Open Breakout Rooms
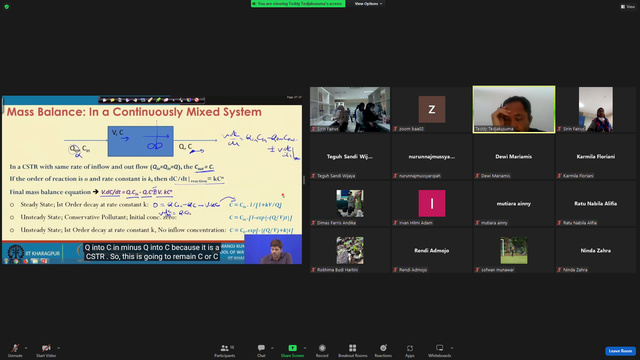The height and width of the screenshot is (360, 640). pos(353,350)
